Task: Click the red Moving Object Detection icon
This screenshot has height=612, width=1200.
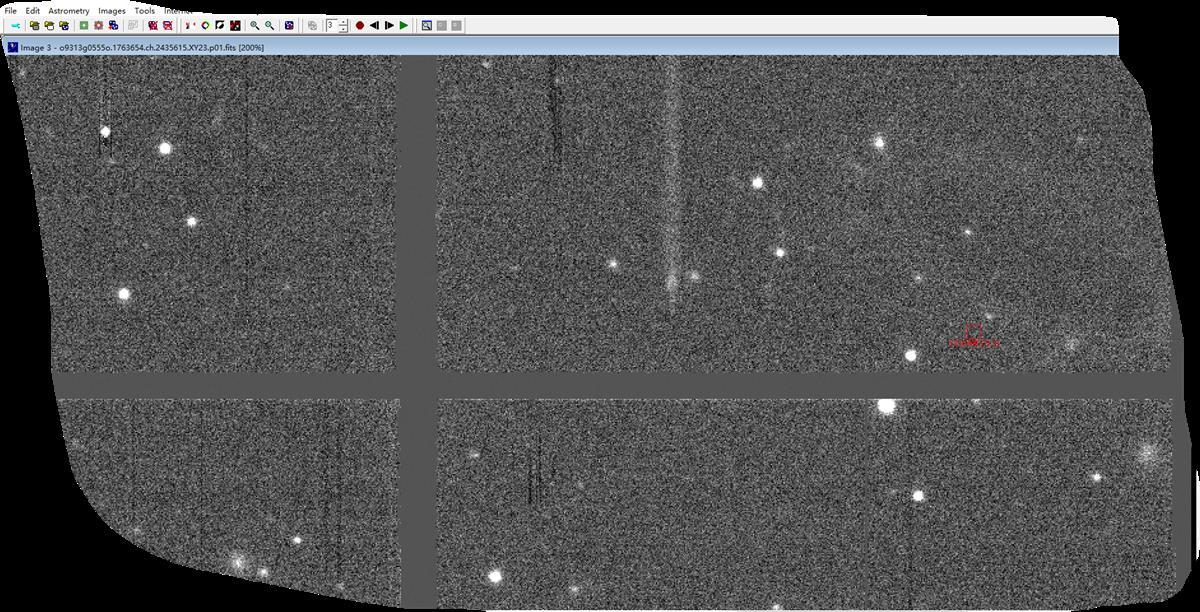Action: pyautogui.click(x=98, y=25)
